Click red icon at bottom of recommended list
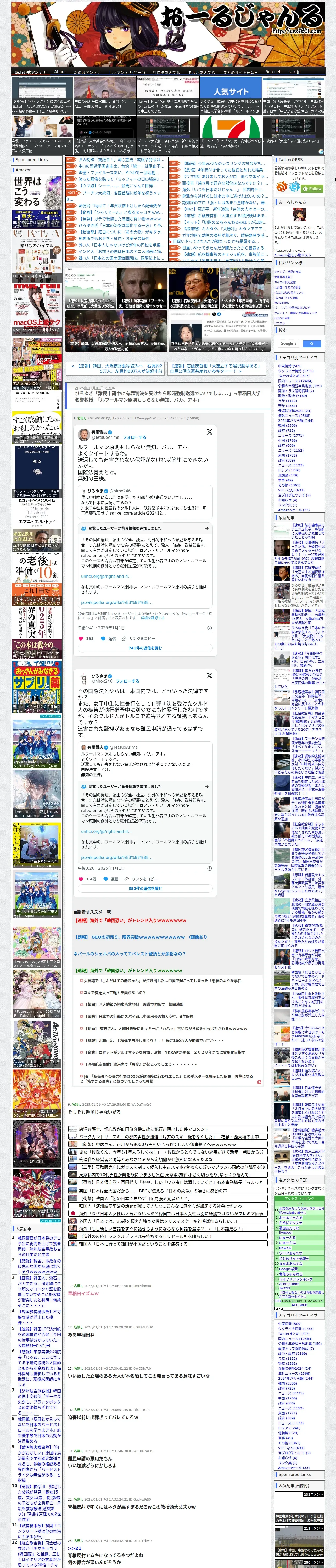 point(259,1082)
